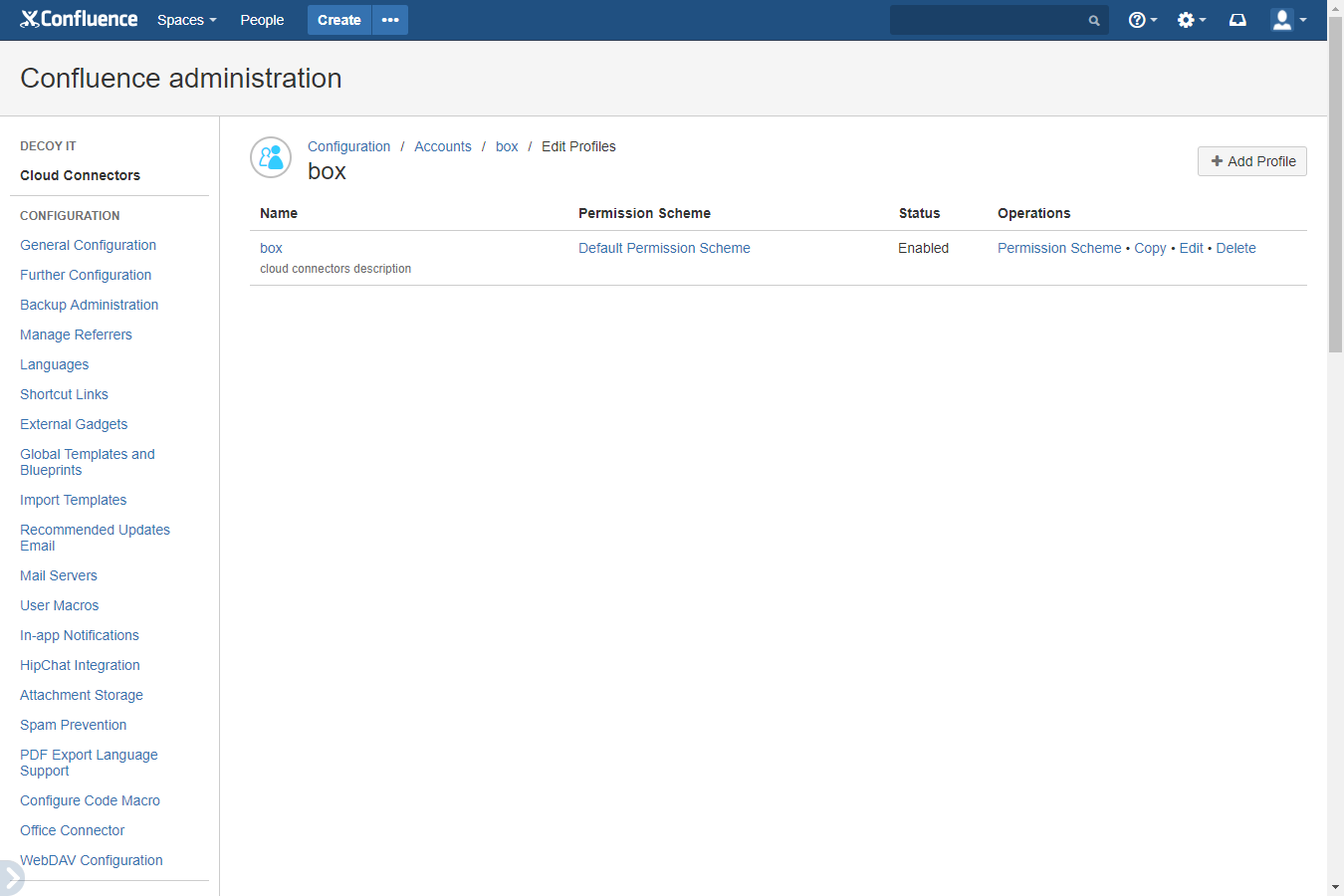The image size is (1344, 896).
Task: Open the gear administration menu
Action: 1191,20
